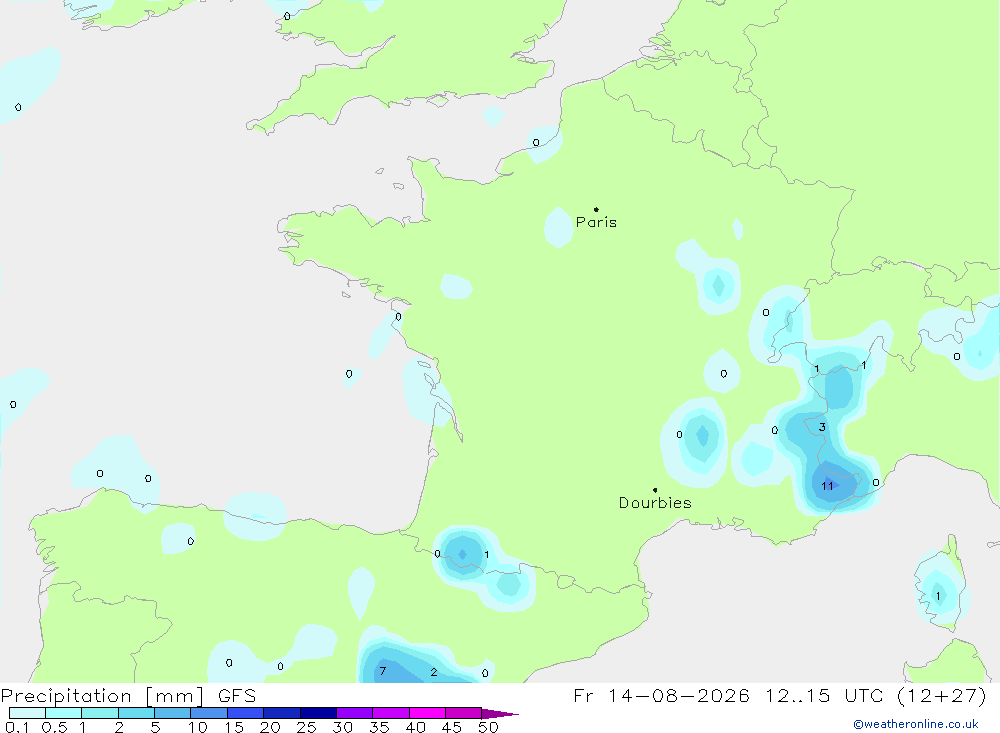Click the Dourbies city label
Image resolution: width=1000 pixels, height=733 pixels.
pos(655,503)
